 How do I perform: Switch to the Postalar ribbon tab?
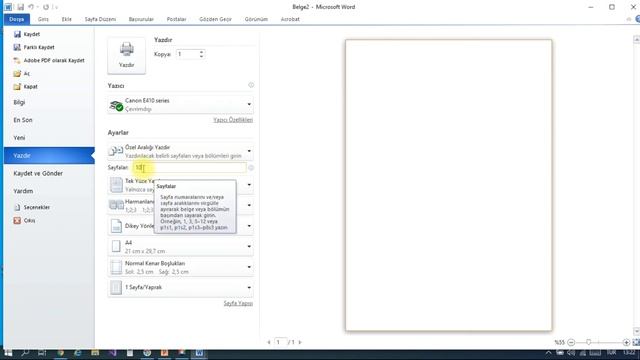(176, 19)
